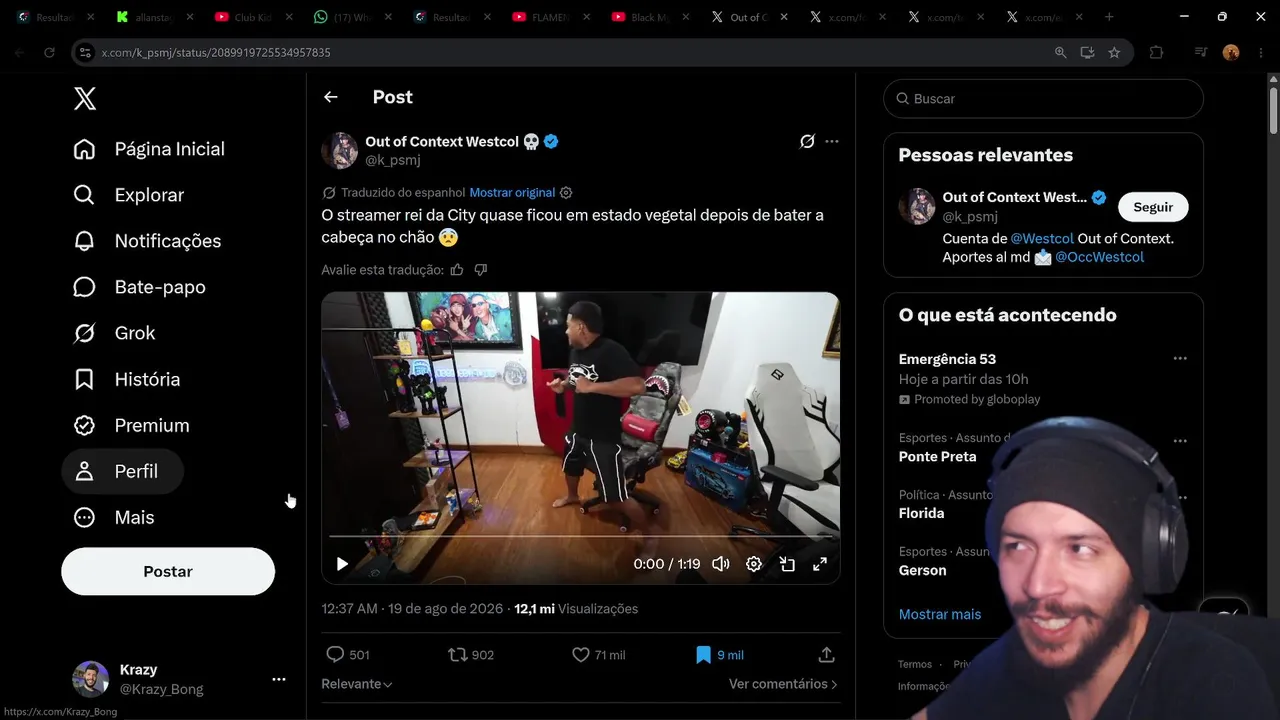
Task: Mute the video sound
Action: (x=721, y=564)
